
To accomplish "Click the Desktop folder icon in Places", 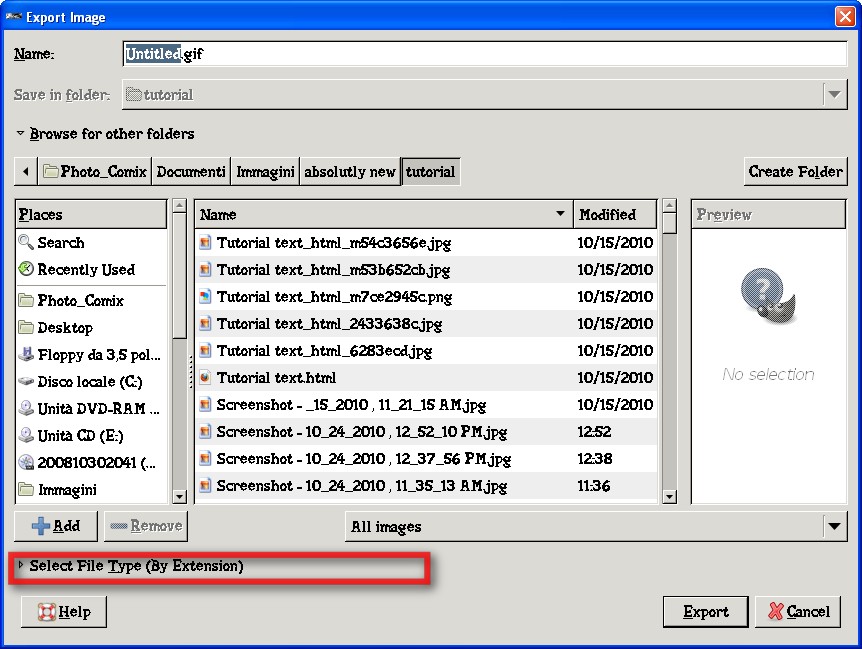I will click(26, 327).
